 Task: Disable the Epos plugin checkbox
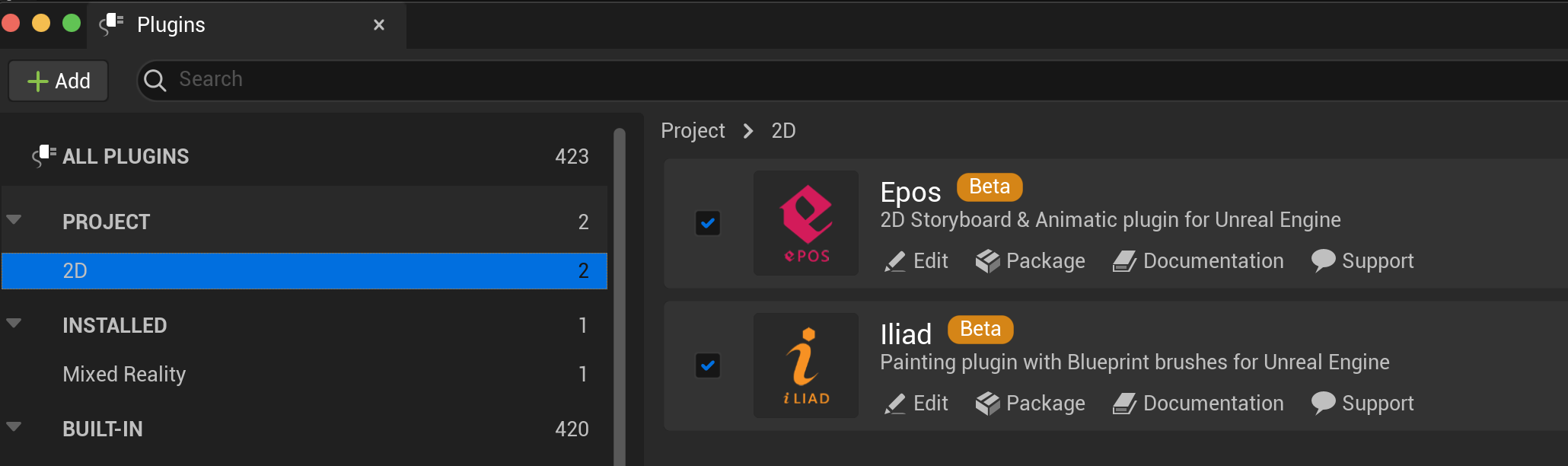pyautogui.click(x=708, y=223)
